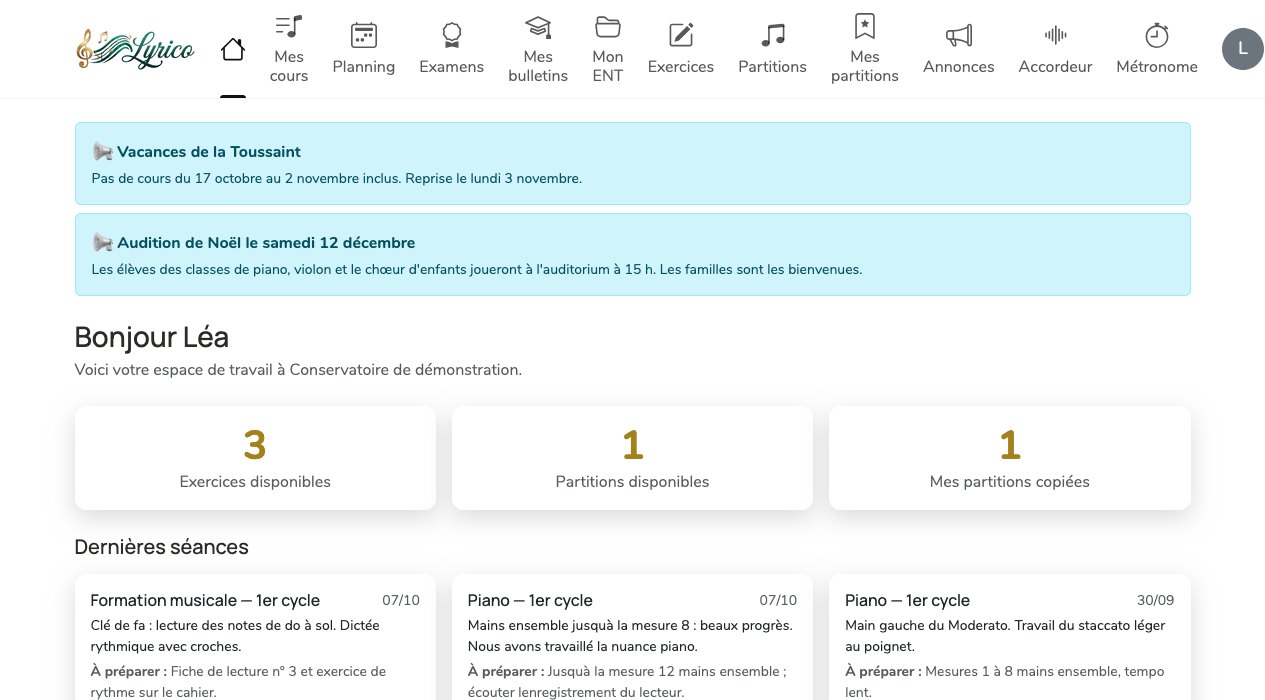Click Audition de Noël le samedi 12 décembre title

pos(266,243)
